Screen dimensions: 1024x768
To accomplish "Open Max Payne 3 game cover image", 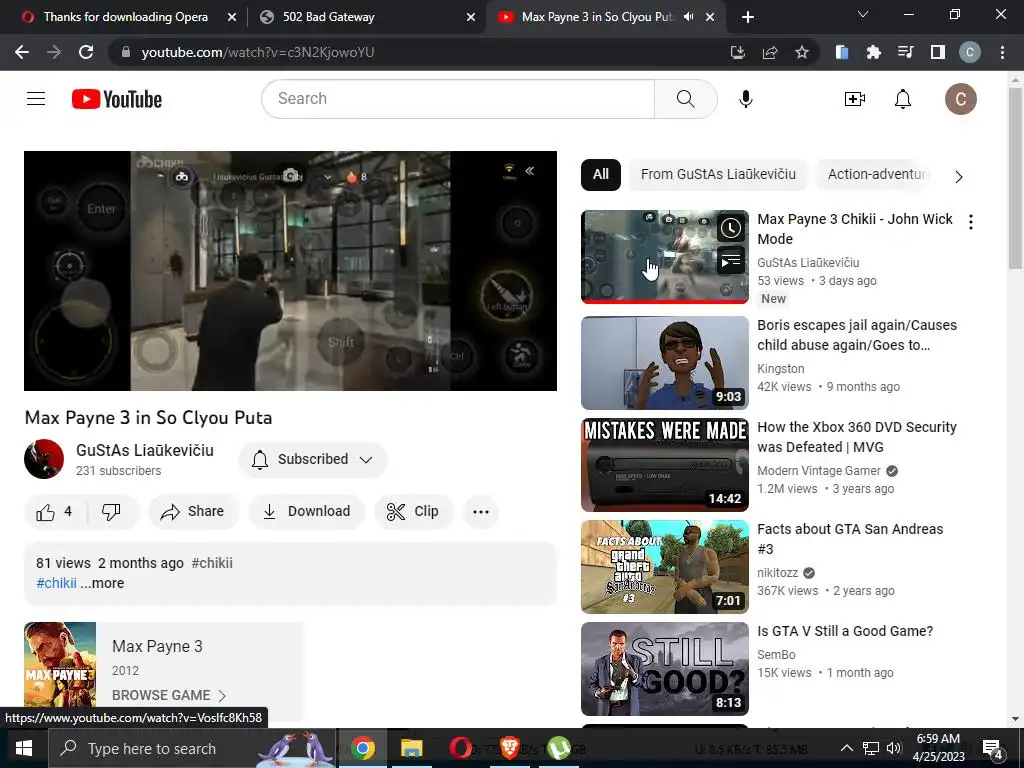I will 60,665.
